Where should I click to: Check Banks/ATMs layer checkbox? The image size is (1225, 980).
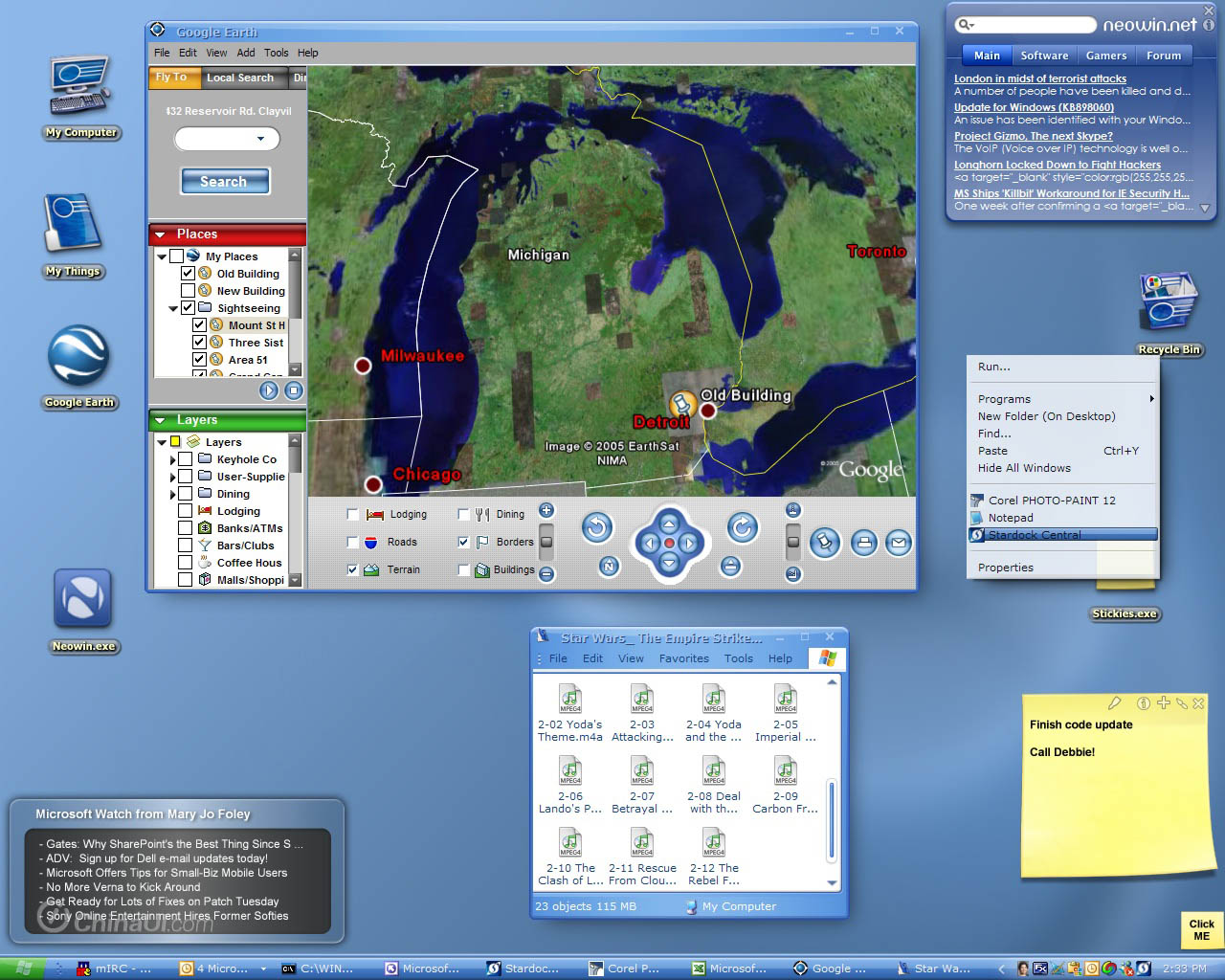186,528
